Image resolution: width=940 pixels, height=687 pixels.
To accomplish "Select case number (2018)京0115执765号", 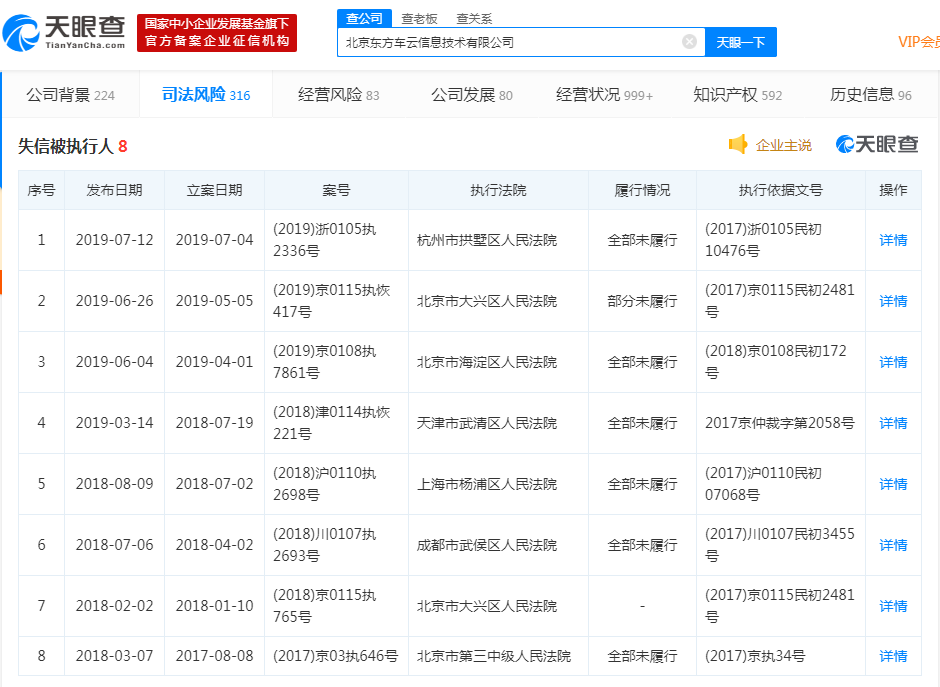I will pos(324,606).
